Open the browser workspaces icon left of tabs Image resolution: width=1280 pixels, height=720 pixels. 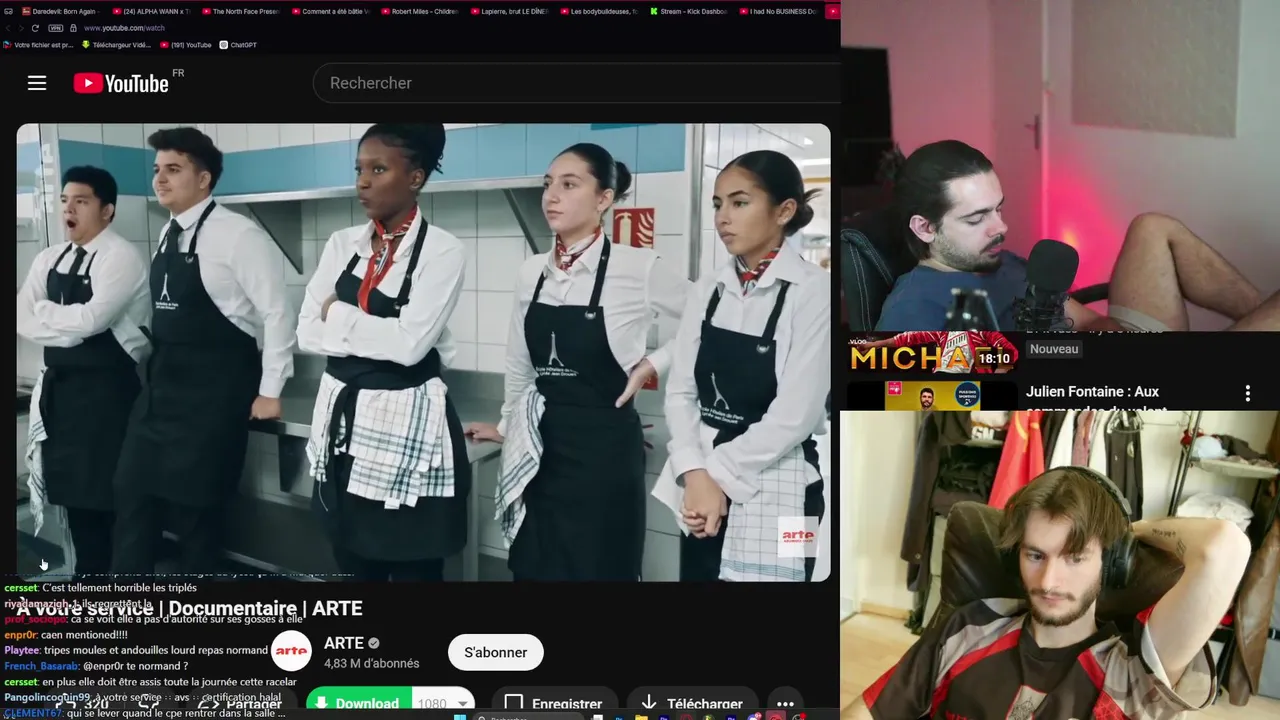pos(9,11)
